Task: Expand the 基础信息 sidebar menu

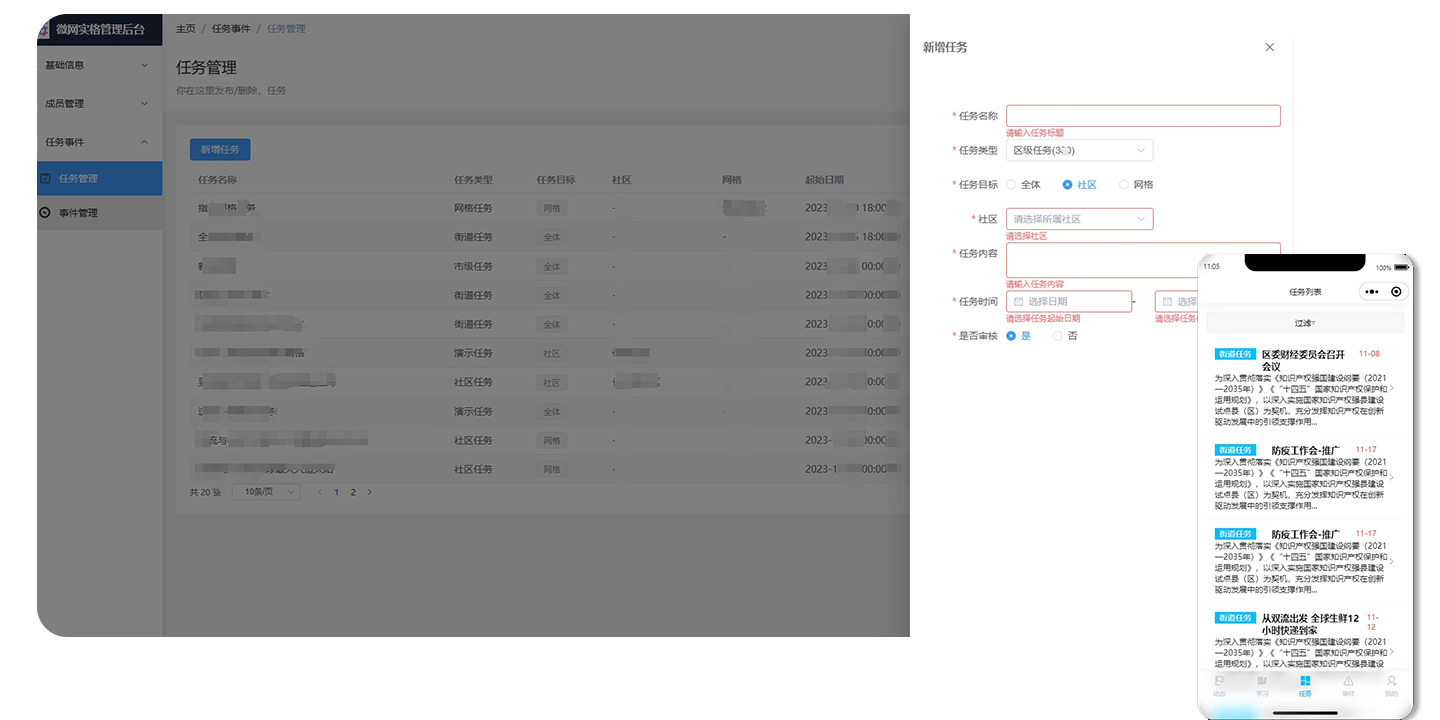Action: [x=96, y=65]
